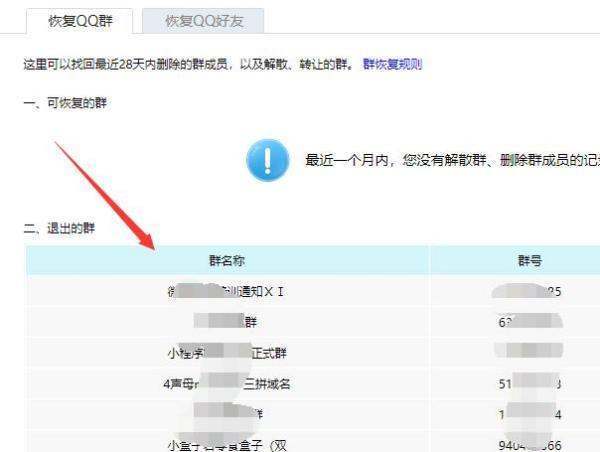Open the 恢复QQ好友 tab
Image resolution: width=600 pixels, height=452 pixels.
tap(203, 21)
